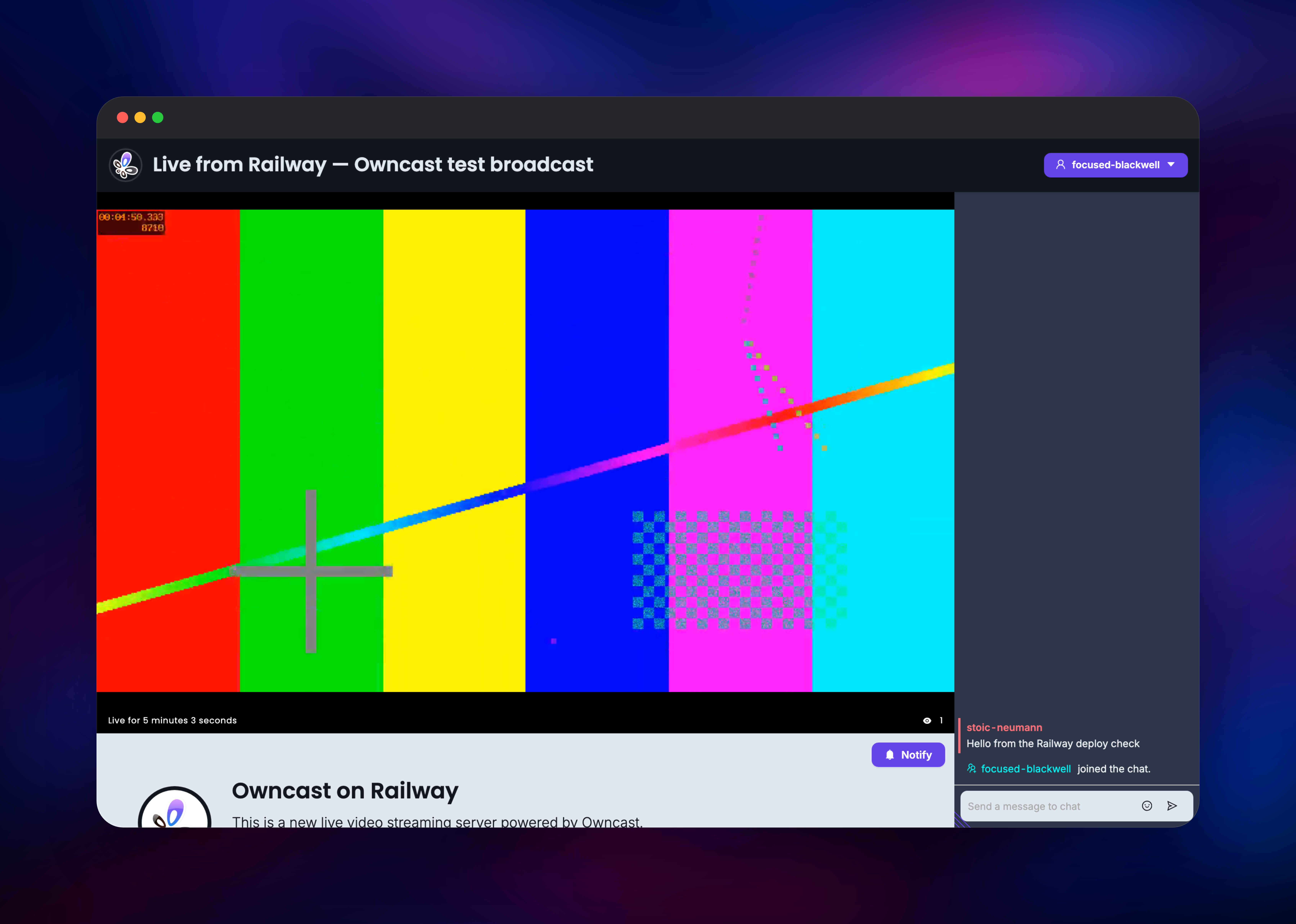Click the red macOS close window button
The width and height of the screenshot is (1296, 924).
(122, 117)
